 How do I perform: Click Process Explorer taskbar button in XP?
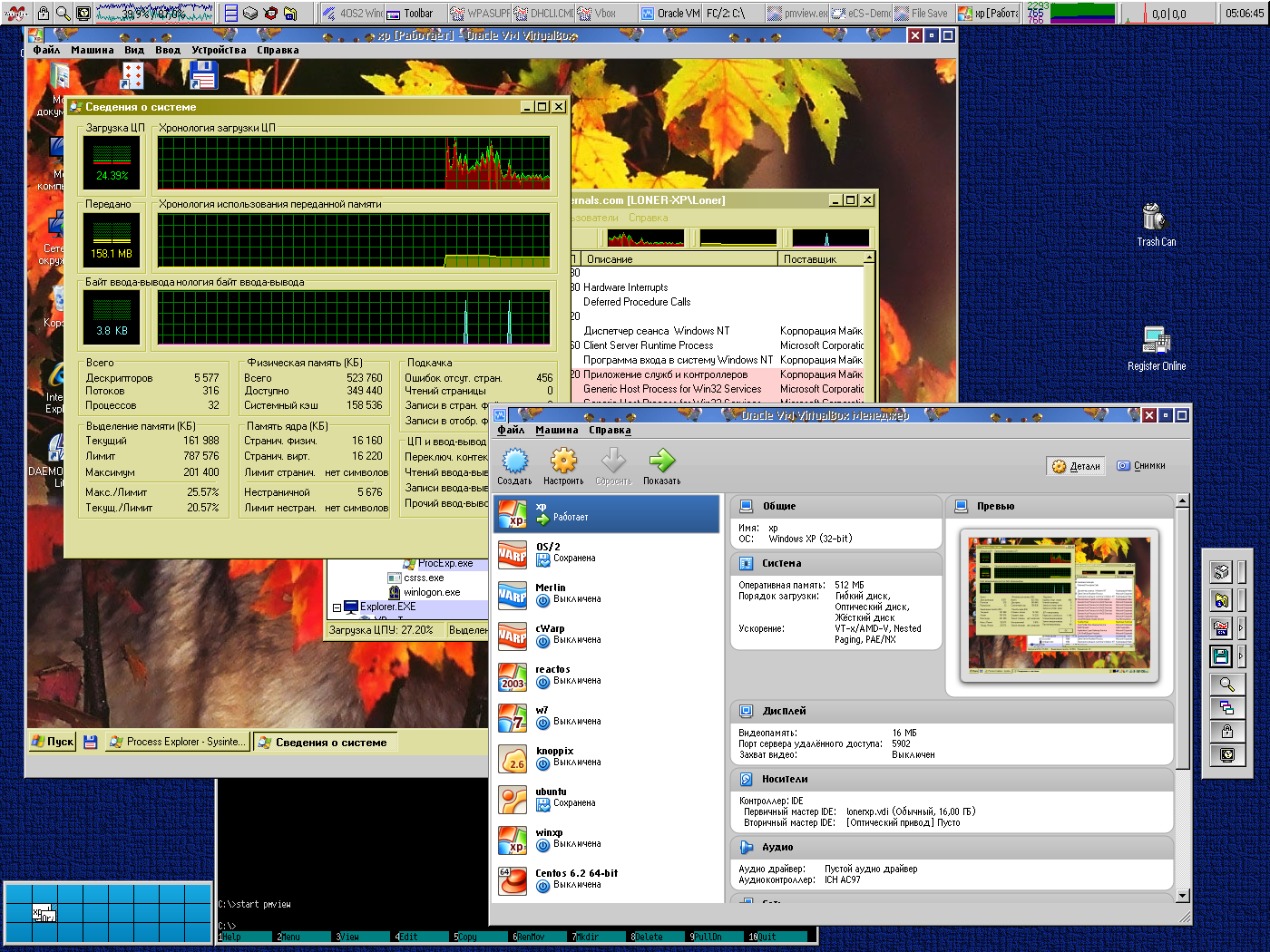click(177, 742)
